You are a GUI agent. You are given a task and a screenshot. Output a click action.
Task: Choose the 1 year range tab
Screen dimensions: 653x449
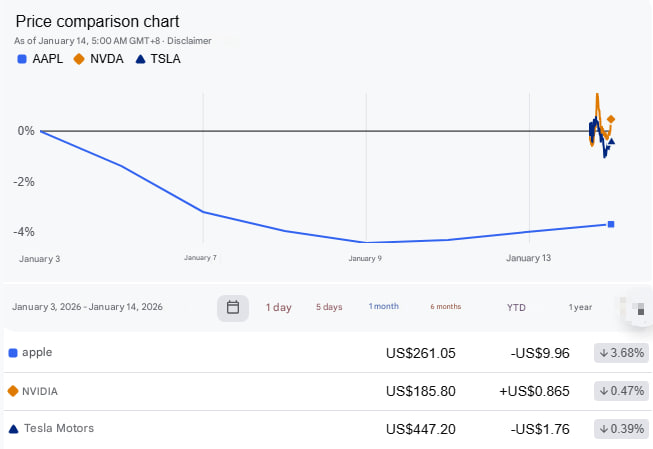click(580, 307)
